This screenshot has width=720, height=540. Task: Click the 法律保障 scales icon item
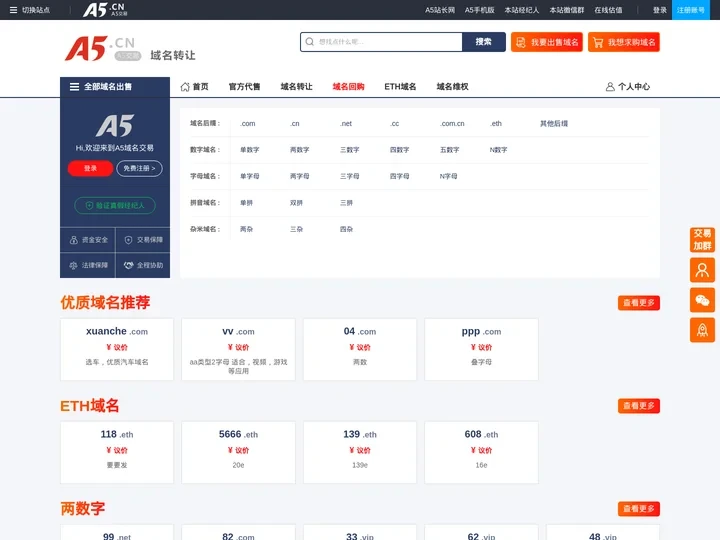point(88,265)
